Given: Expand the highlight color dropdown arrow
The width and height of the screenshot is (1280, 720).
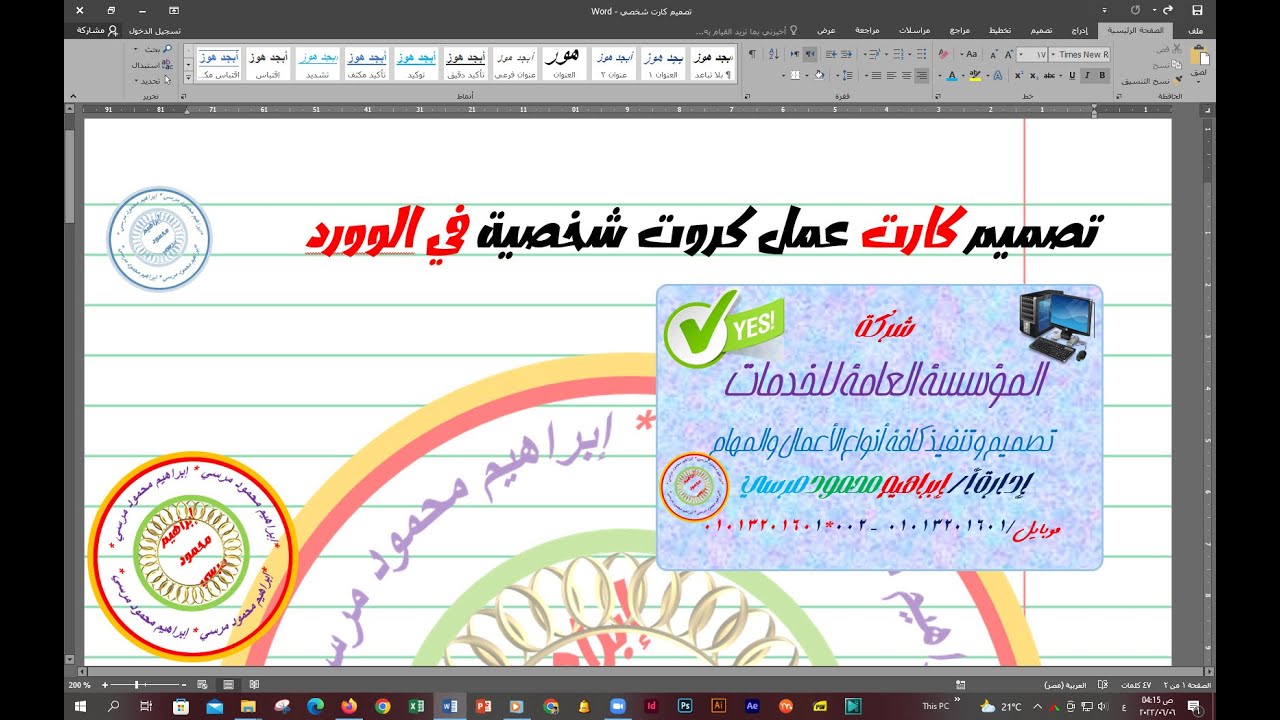Looking at the screenshot, I should 963,75.
